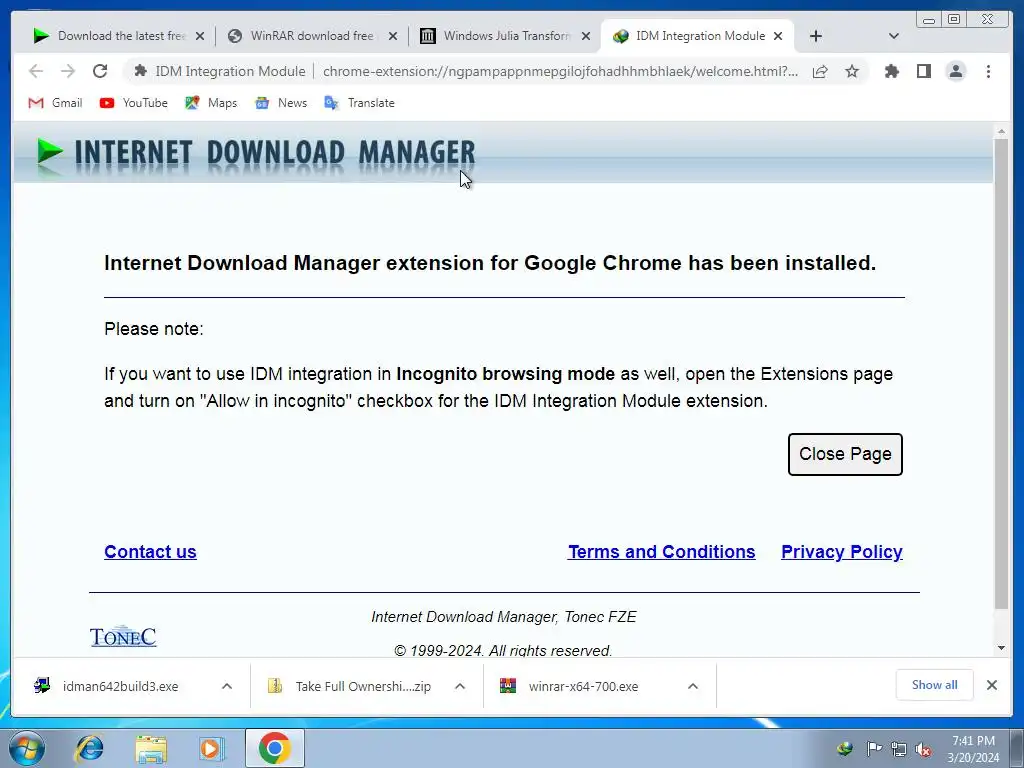Viewport: 1024px width, 768px height.
Task: Click Show all downloads button
Action: click(x=935, y=685)
